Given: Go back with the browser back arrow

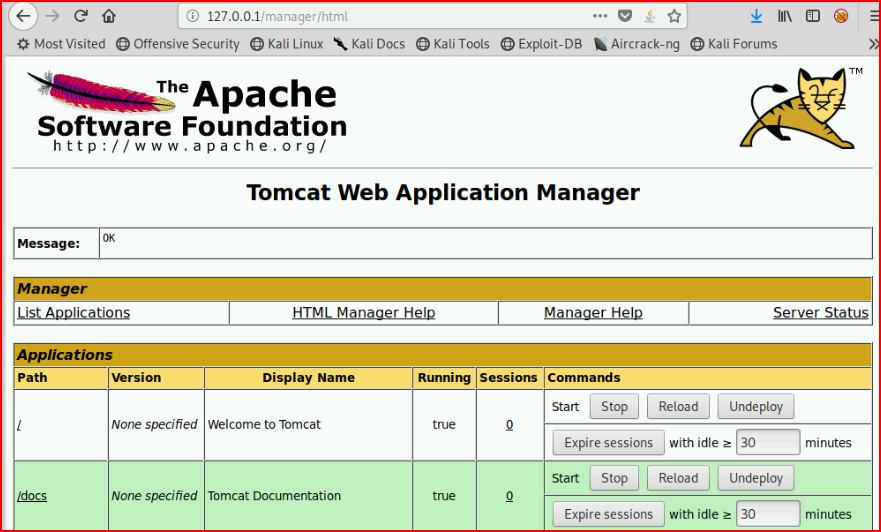Looking at the screenshot, I should tap(23, 16).
